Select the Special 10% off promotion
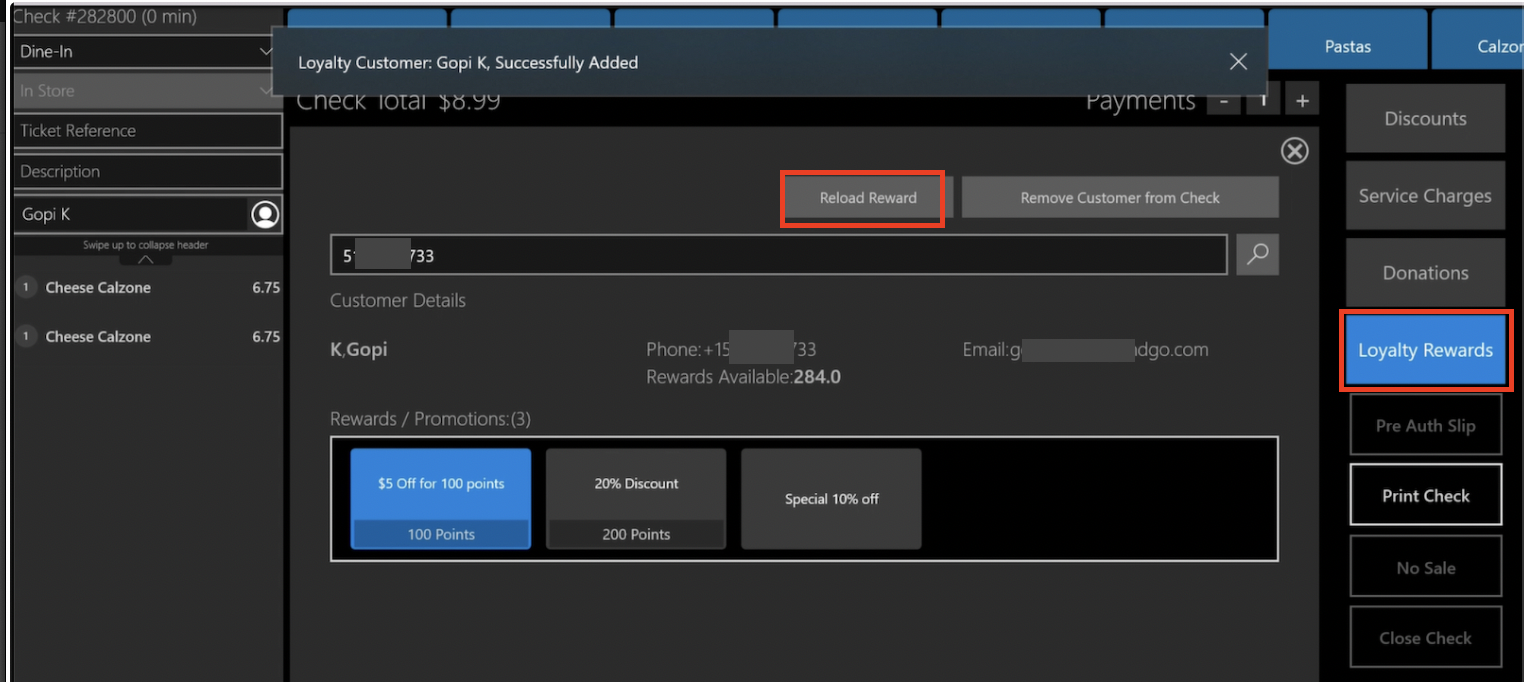Image resolution: width=1524 pixels, height=682 pixels. [x=831, y=499]
